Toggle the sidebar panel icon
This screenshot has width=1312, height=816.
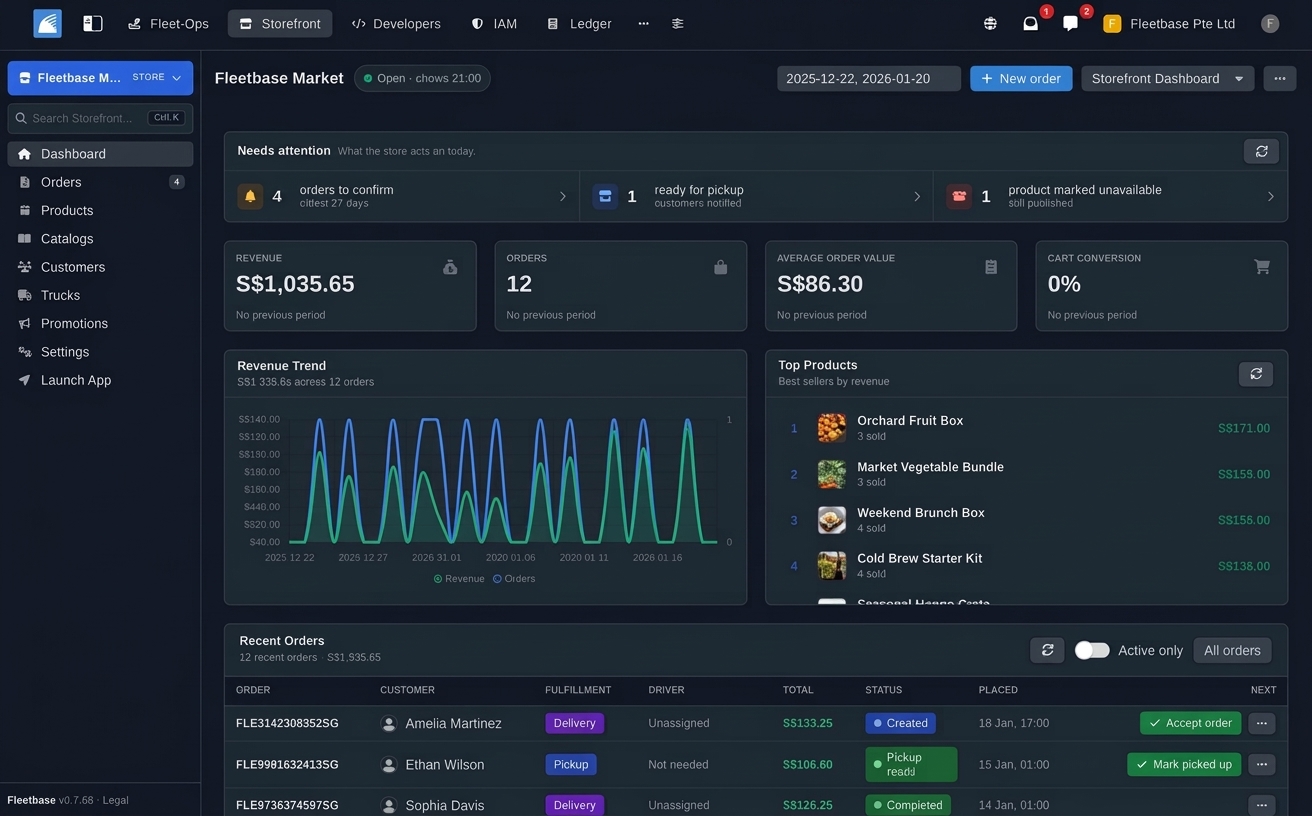click(92, 23)
